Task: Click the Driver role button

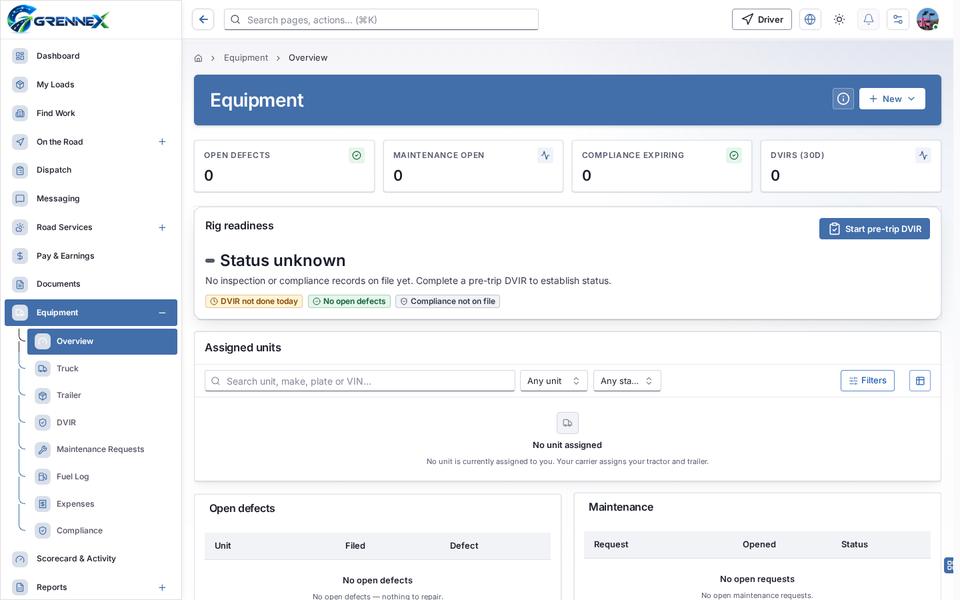Action: click(762, 20)
